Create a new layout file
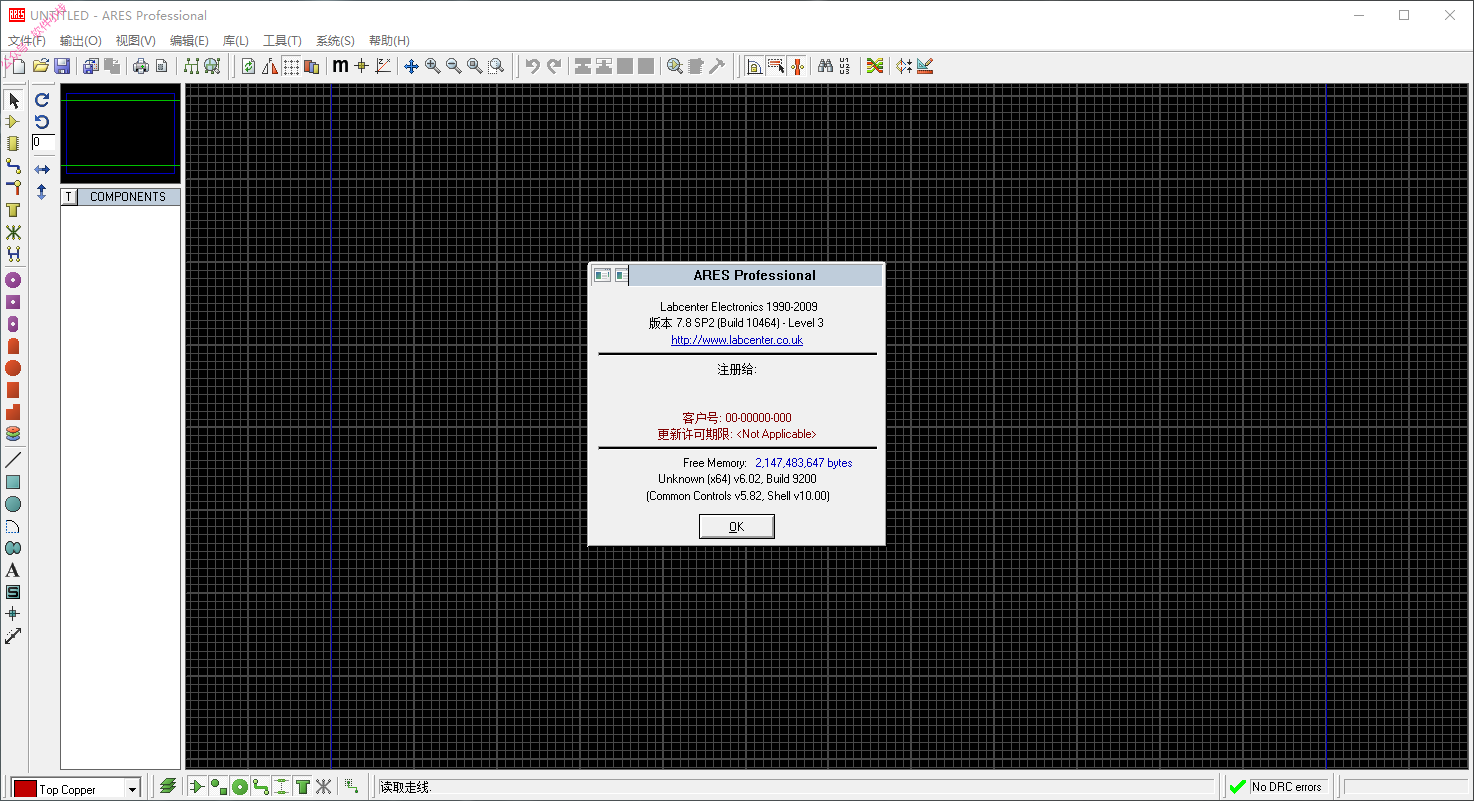 tap(19, 66)
